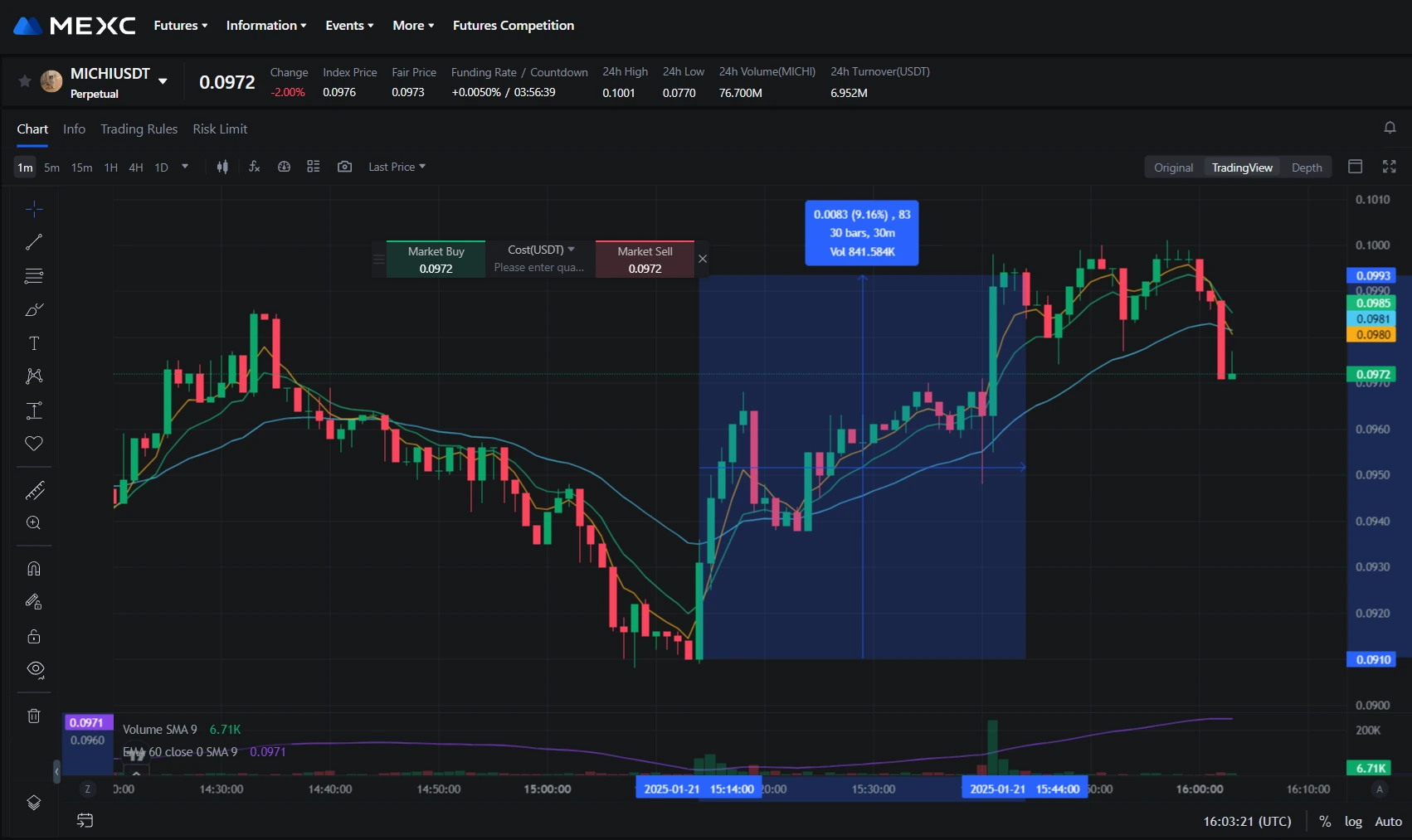Expand the MICHIUSDT pair selector arrow
Viewport: 1412px width, 840px height.
coord(163,81)
